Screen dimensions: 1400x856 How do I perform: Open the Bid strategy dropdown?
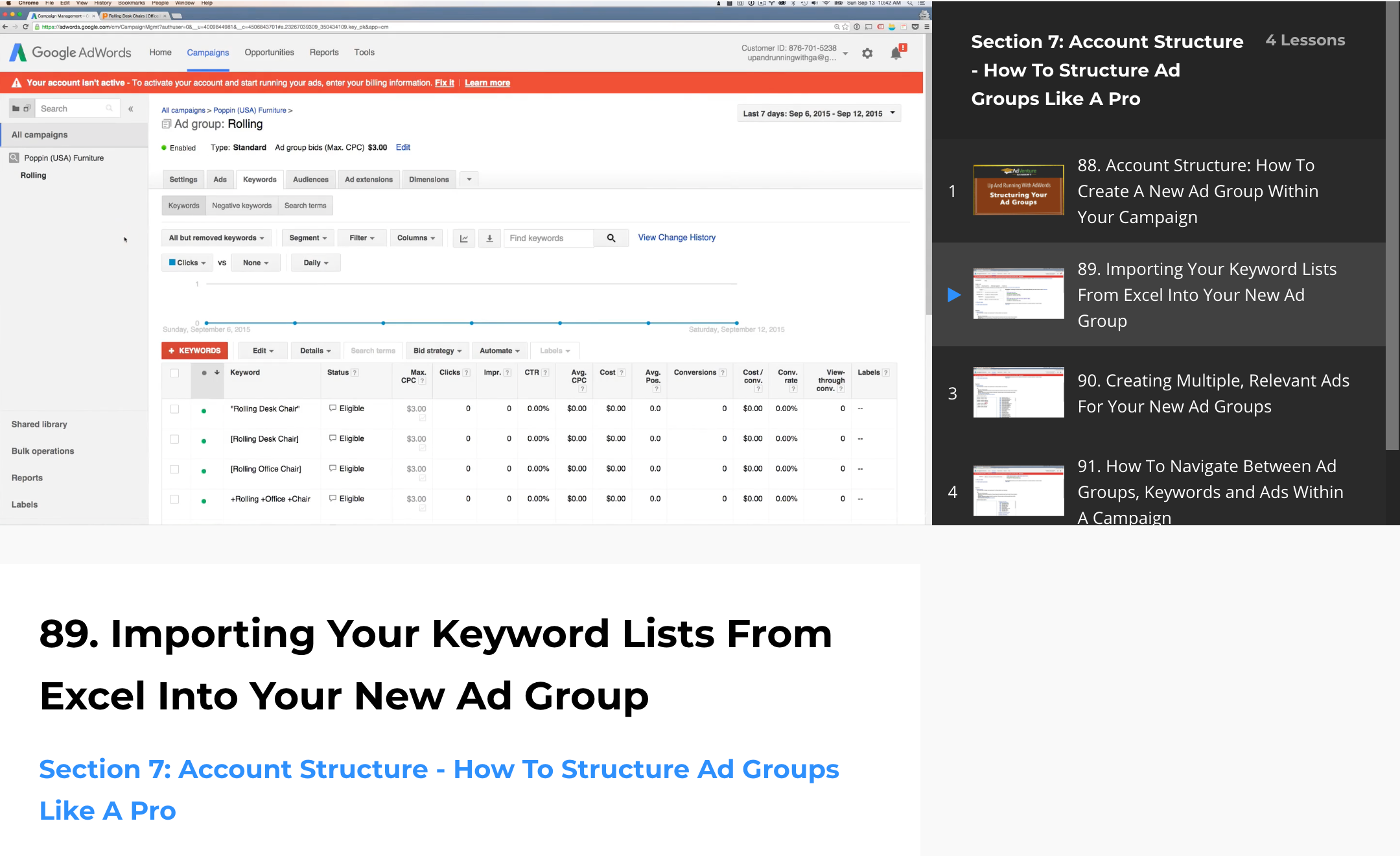tap(437, 351)
